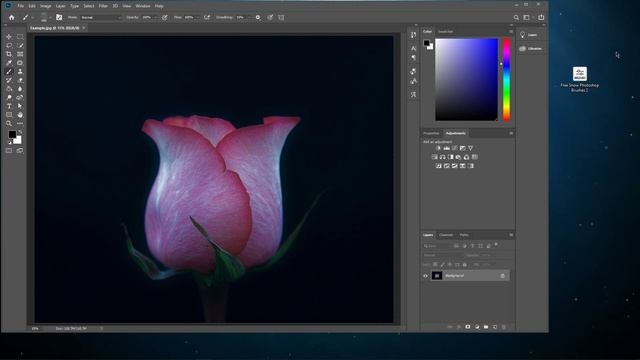Screen dimensions: 640x360
Task: Hide the Background layer eye icon
Action: point(425,276)
